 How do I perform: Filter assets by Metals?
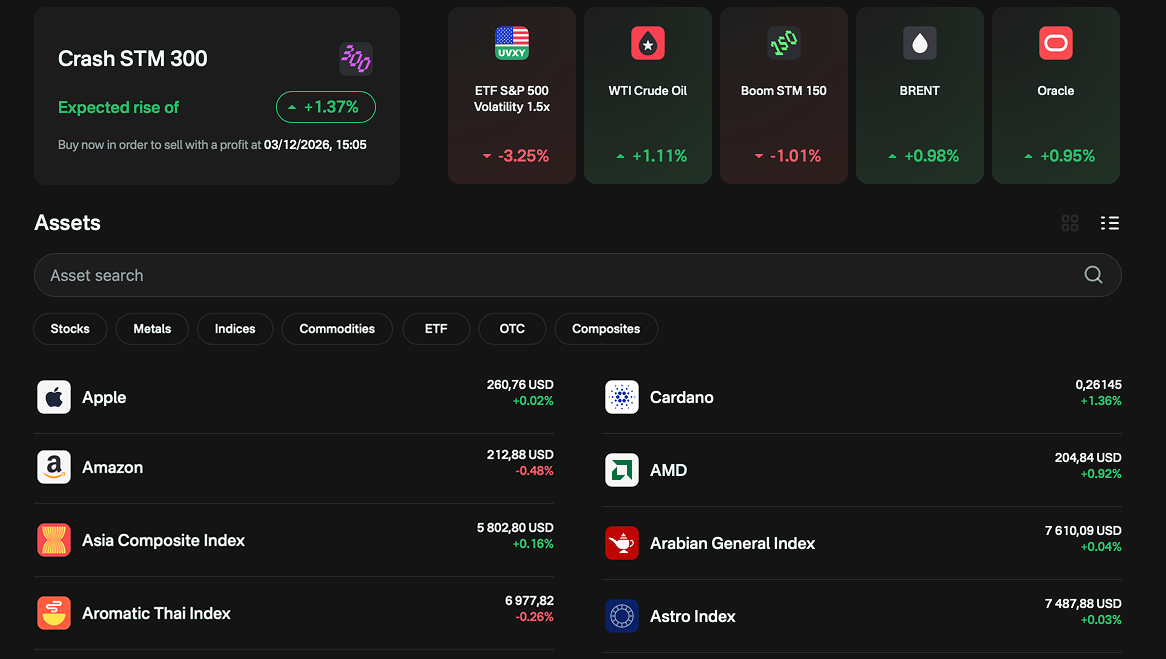coord(152,329)
